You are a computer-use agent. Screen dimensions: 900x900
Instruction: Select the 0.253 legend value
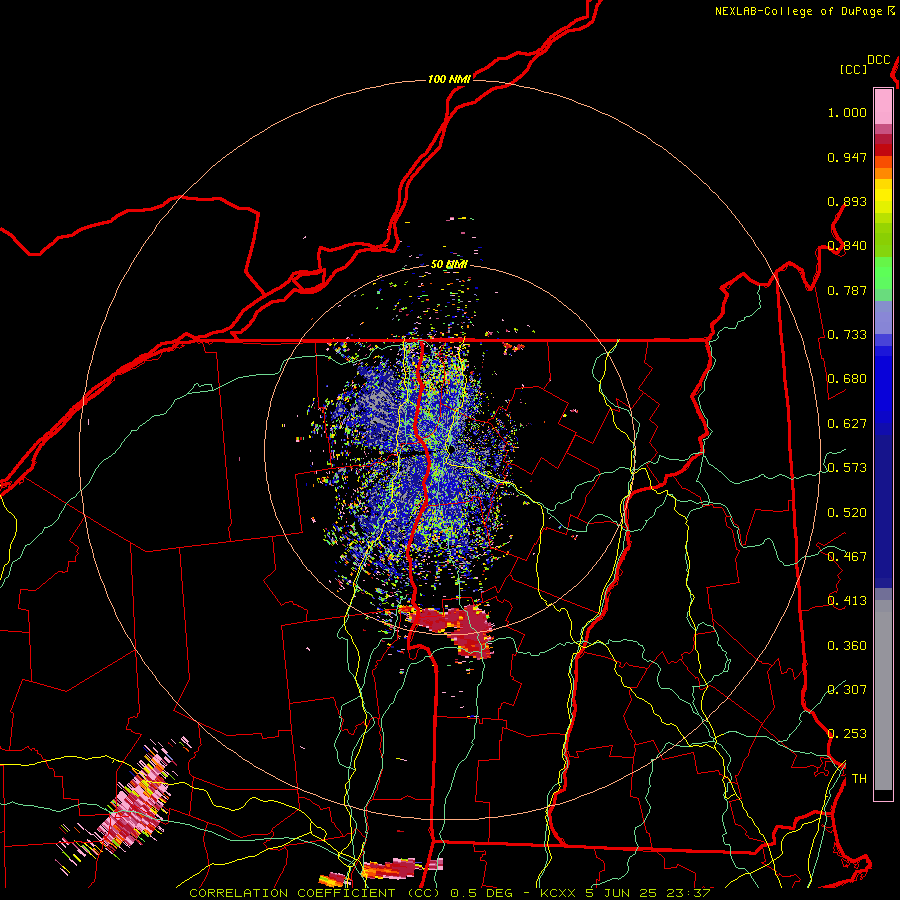[847, 734]
